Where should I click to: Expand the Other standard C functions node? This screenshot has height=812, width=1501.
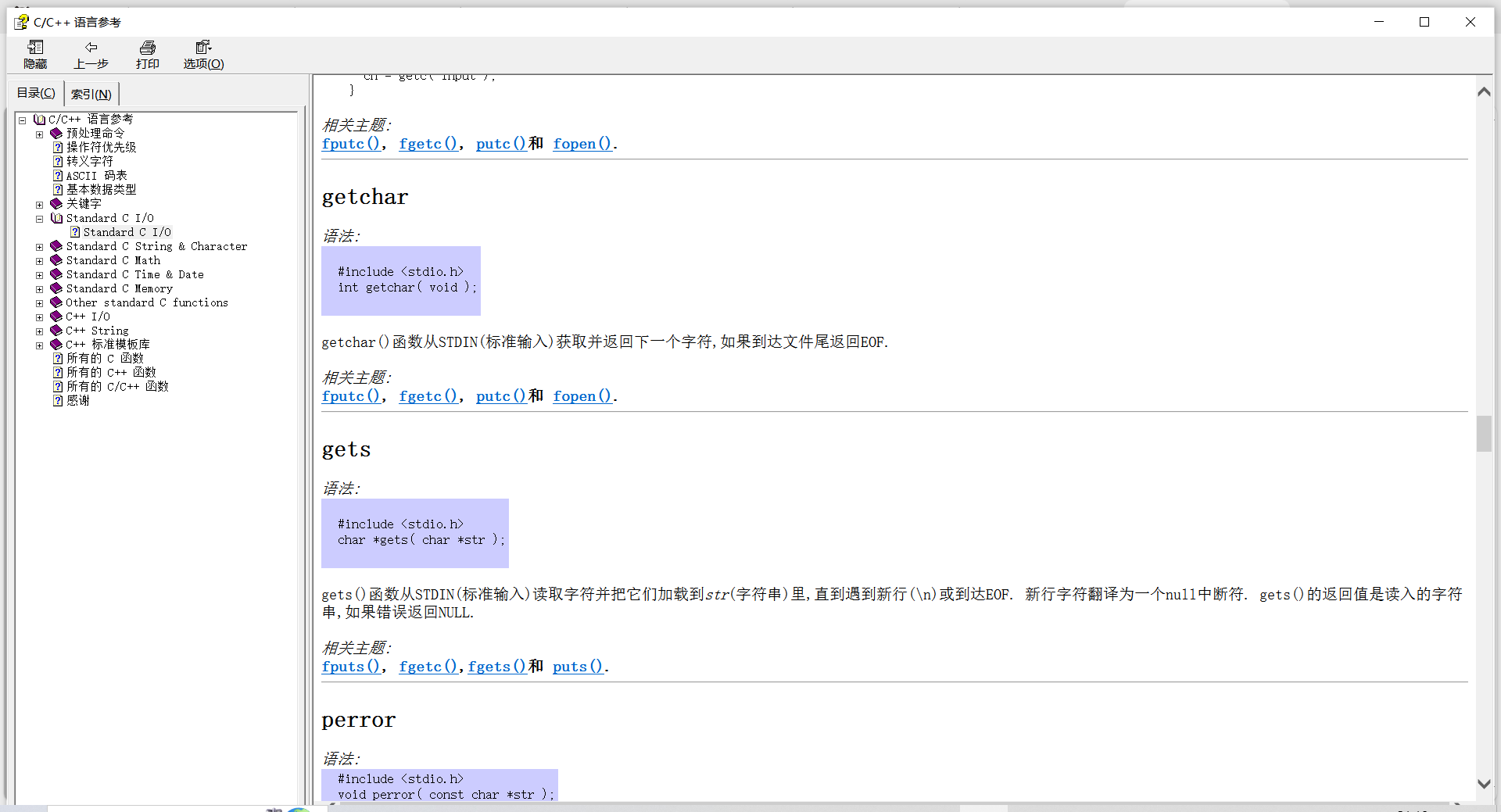(40, 303)
